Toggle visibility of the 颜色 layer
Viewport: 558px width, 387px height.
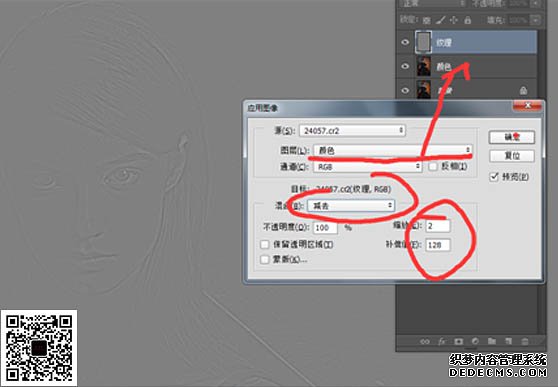(405, 66)
